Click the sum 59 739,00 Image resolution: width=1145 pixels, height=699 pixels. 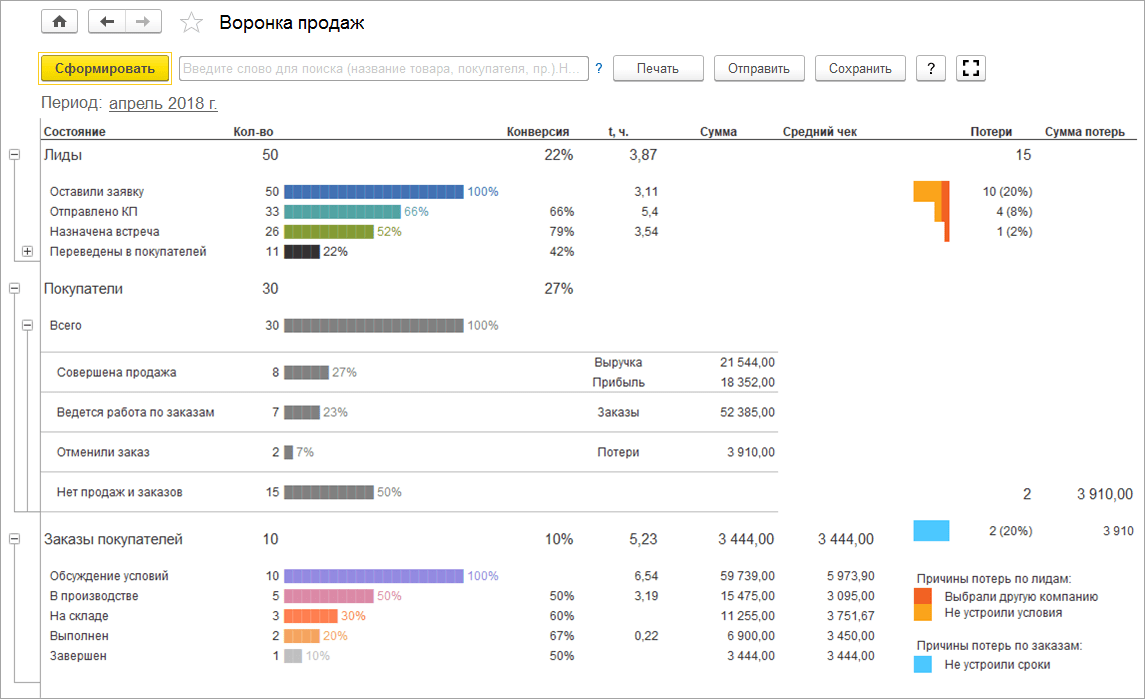(747, 576)
